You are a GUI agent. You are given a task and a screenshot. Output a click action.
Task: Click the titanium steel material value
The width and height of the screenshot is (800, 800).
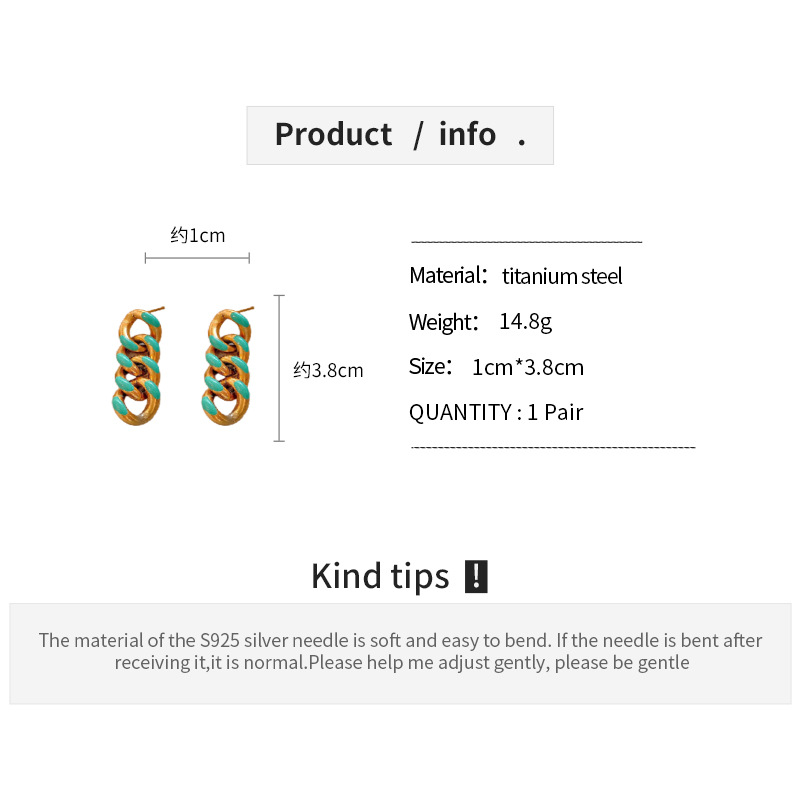point(562,277)
